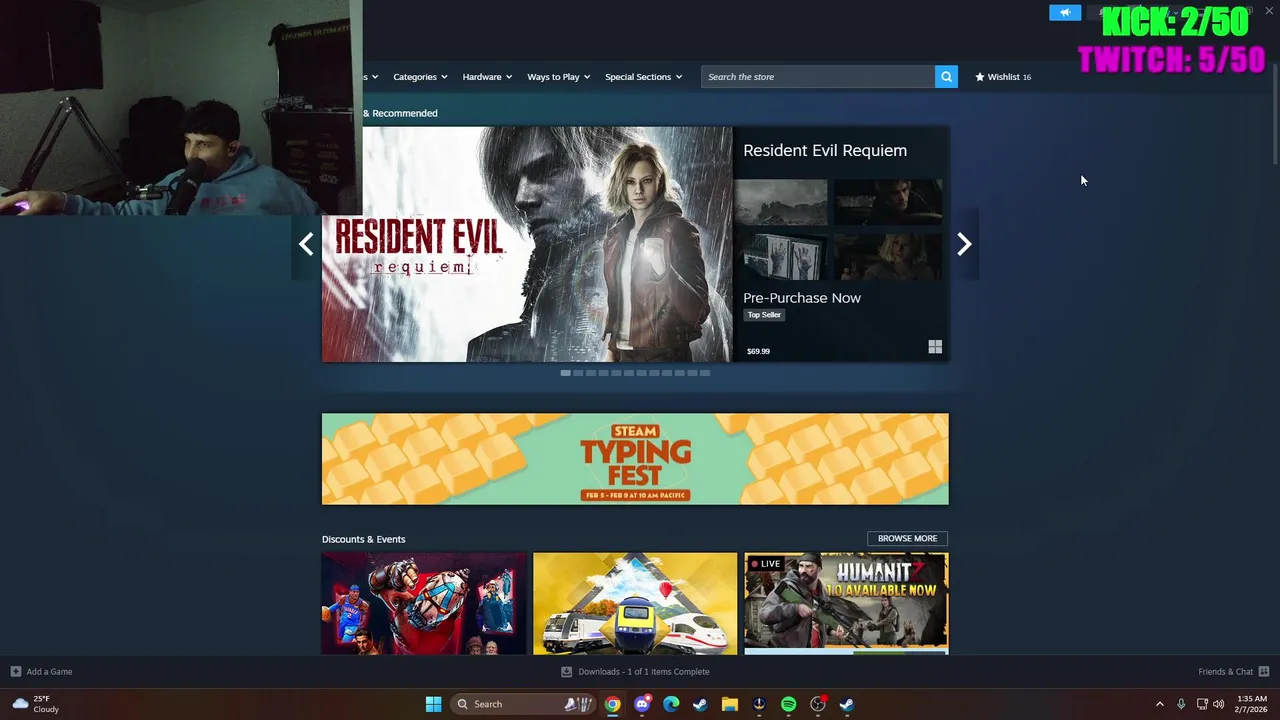Viewport: 1280px width, 720px height.
Task: Click the Discounts & Events heading
Action: pyautogui.click(x=363, y=539)
